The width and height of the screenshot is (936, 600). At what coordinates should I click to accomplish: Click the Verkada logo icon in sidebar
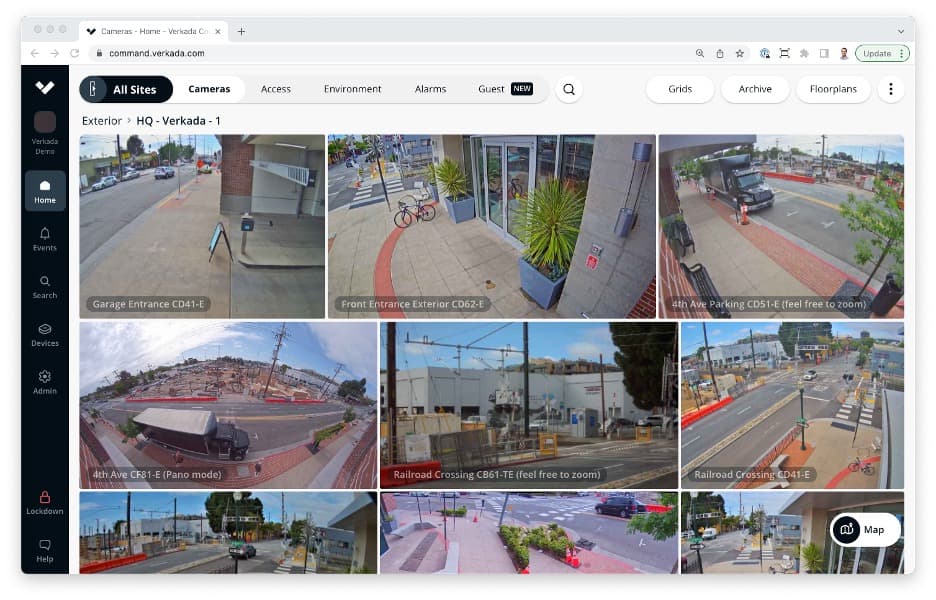(45, 88)
